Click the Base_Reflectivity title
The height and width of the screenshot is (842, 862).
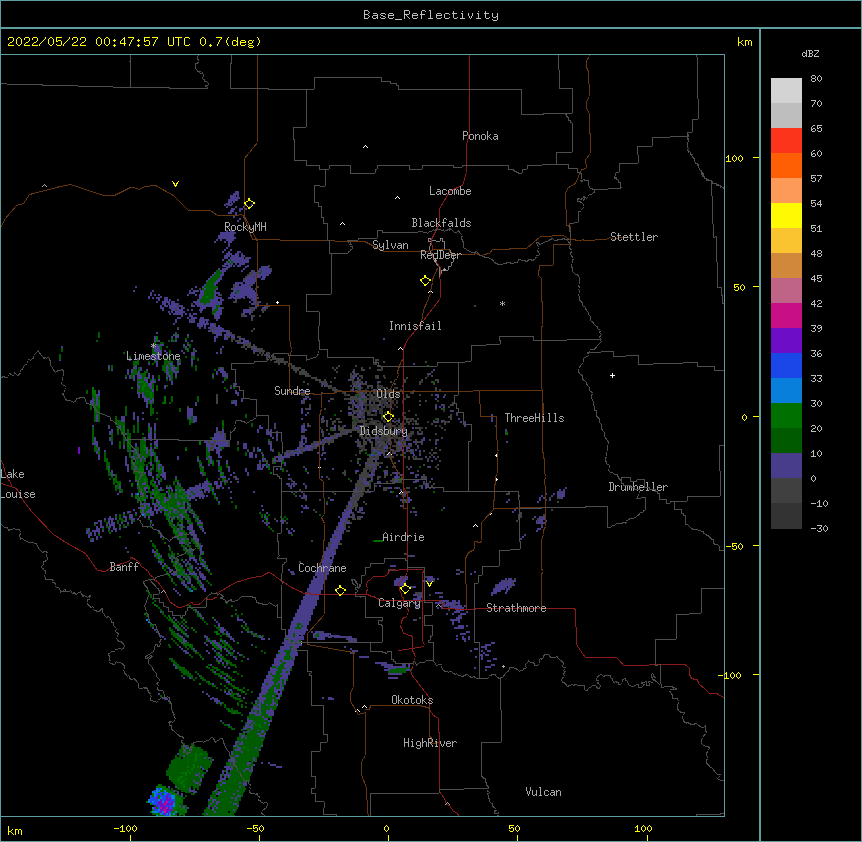pyautogui.click(x=431, y=15)
